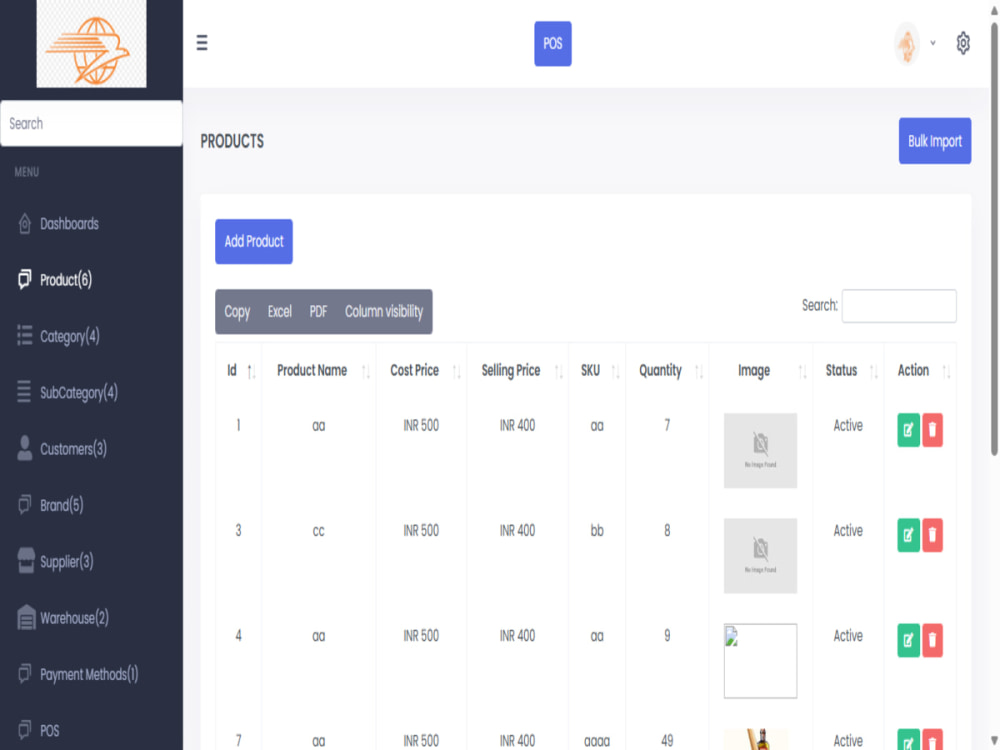Click the quantity value 49
This screenshot has height=750, width=1000.
[x=667, y=740]
